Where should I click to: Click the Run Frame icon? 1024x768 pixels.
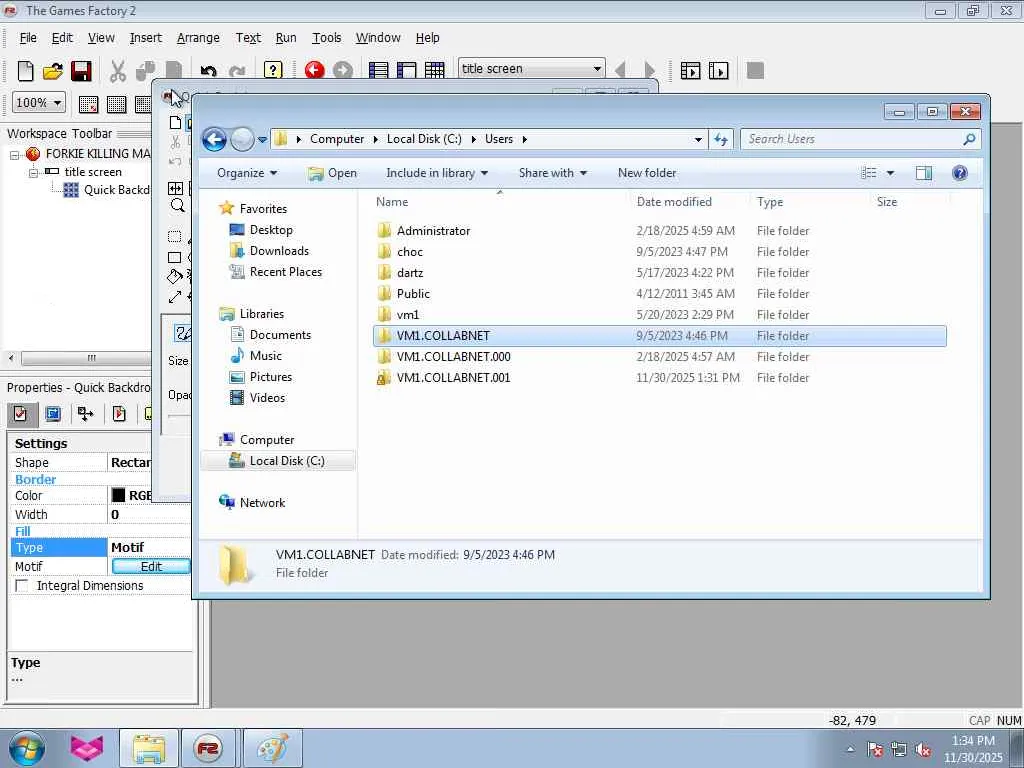718,70
